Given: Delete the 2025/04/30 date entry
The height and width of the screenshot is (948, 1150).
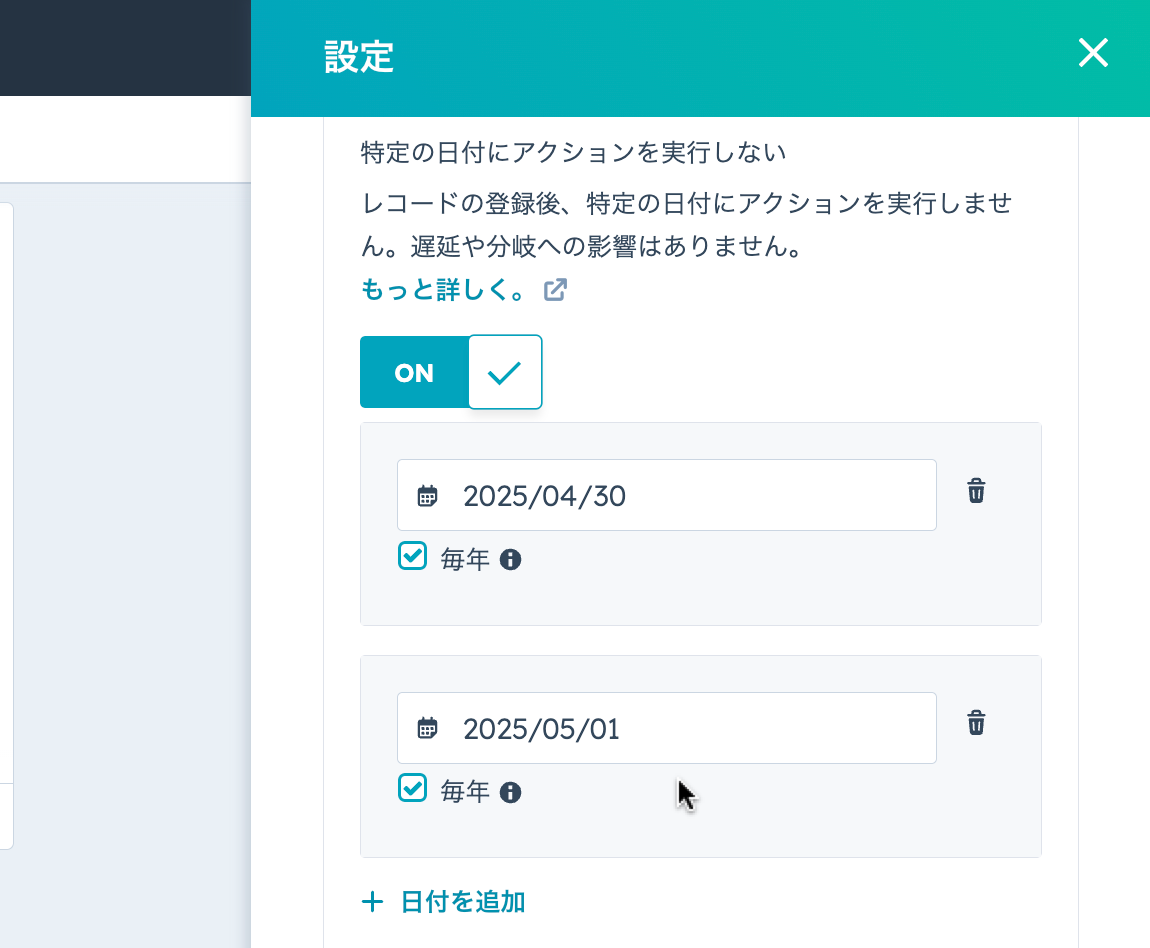Looking at the screenshot, I should click(x=976, y=490).
